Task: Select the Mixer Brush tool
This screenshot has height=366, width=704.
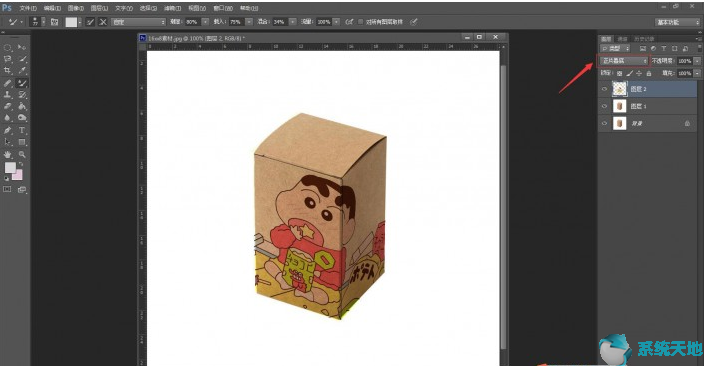Action: pos(22,83)
